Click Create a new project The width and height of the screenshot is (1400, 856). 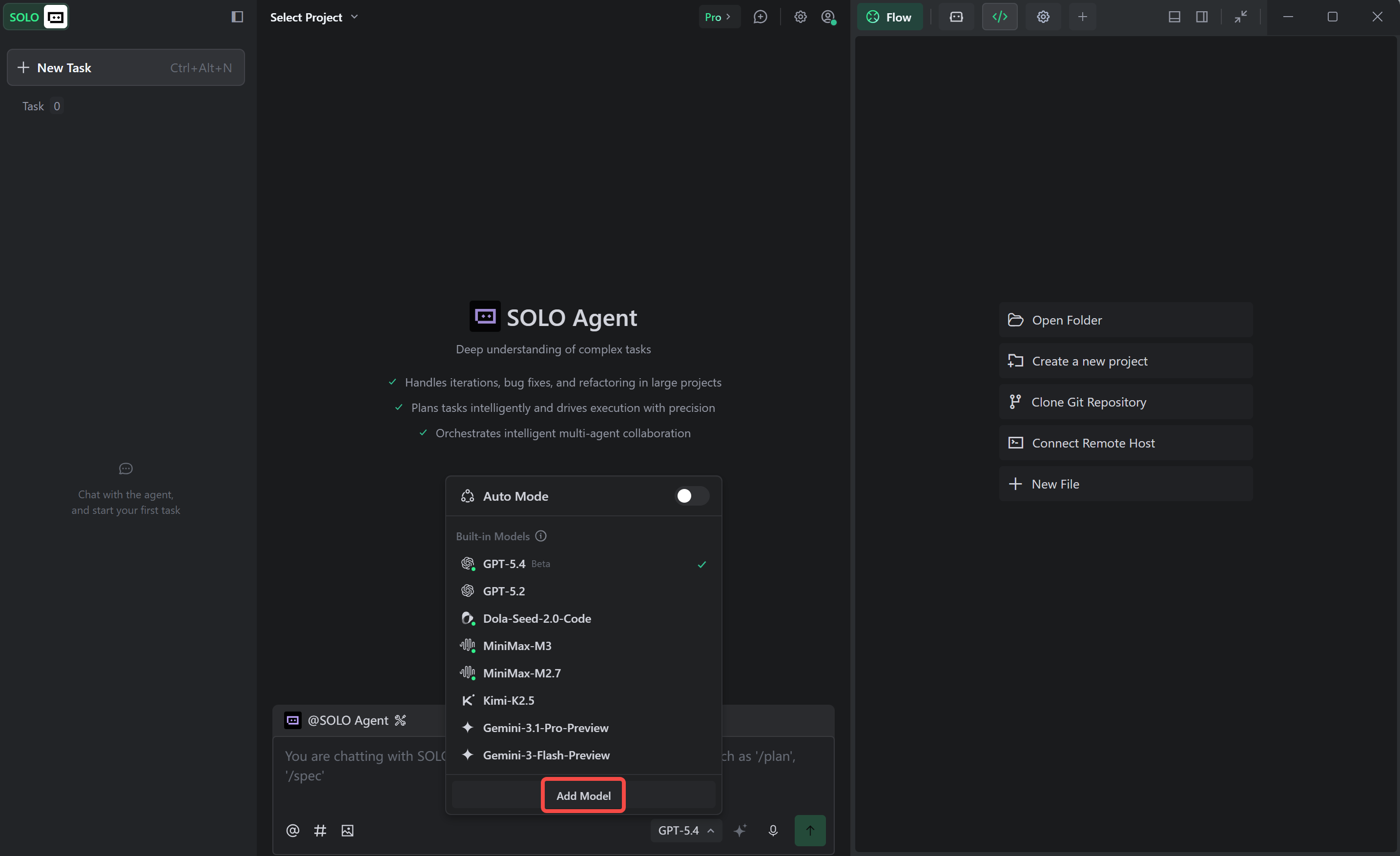pyautogui.click(x=1126, y=361)
